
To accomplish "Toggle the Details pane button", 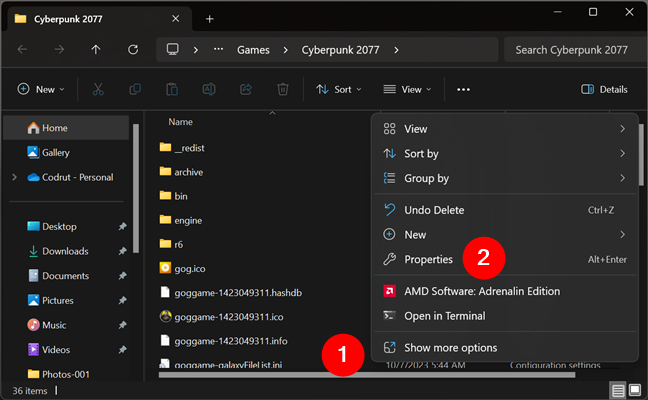I will tap(604, 89).
